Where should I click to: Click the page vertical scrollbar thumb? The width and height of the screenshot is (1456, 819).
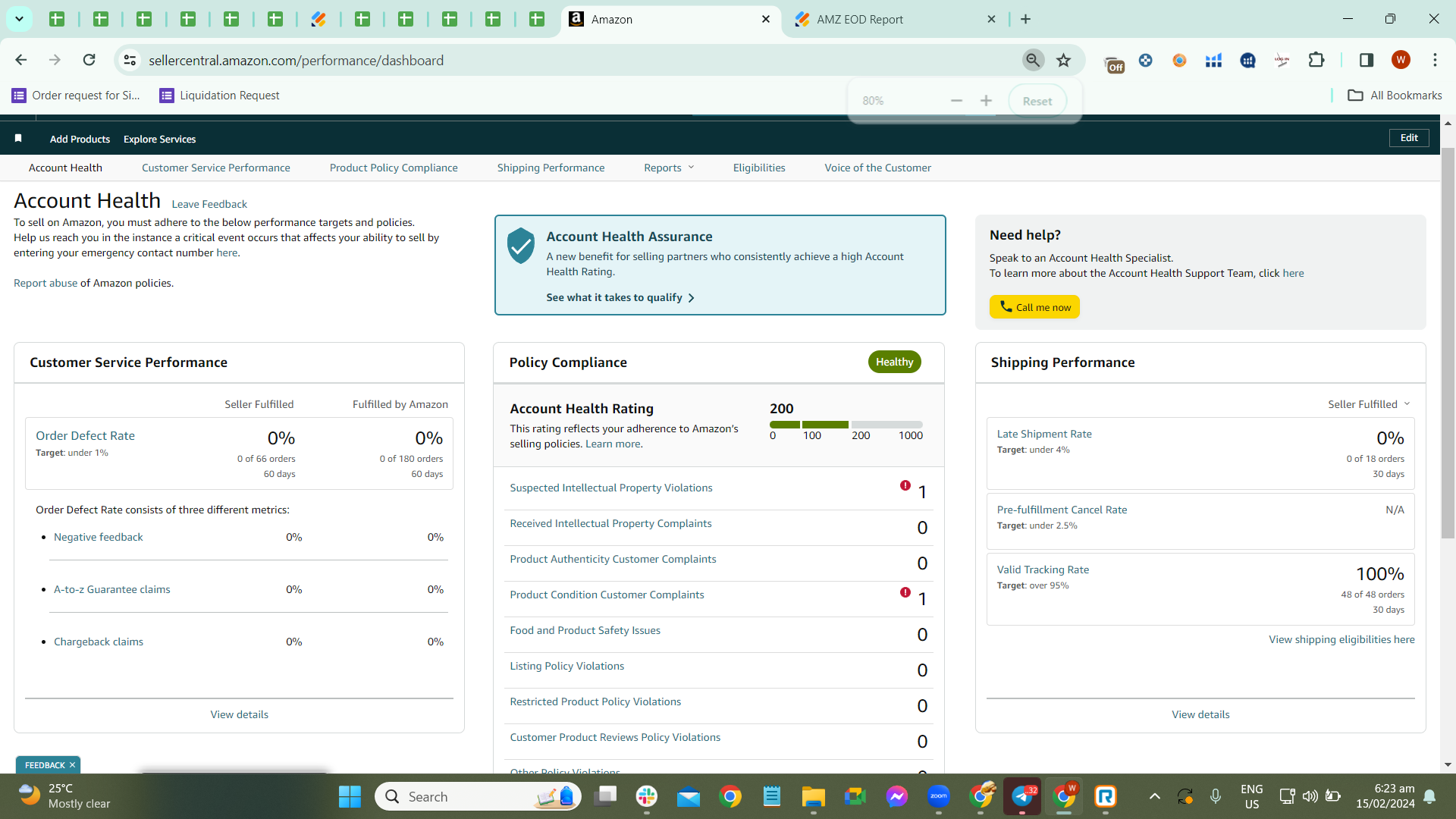(1448, 343)
